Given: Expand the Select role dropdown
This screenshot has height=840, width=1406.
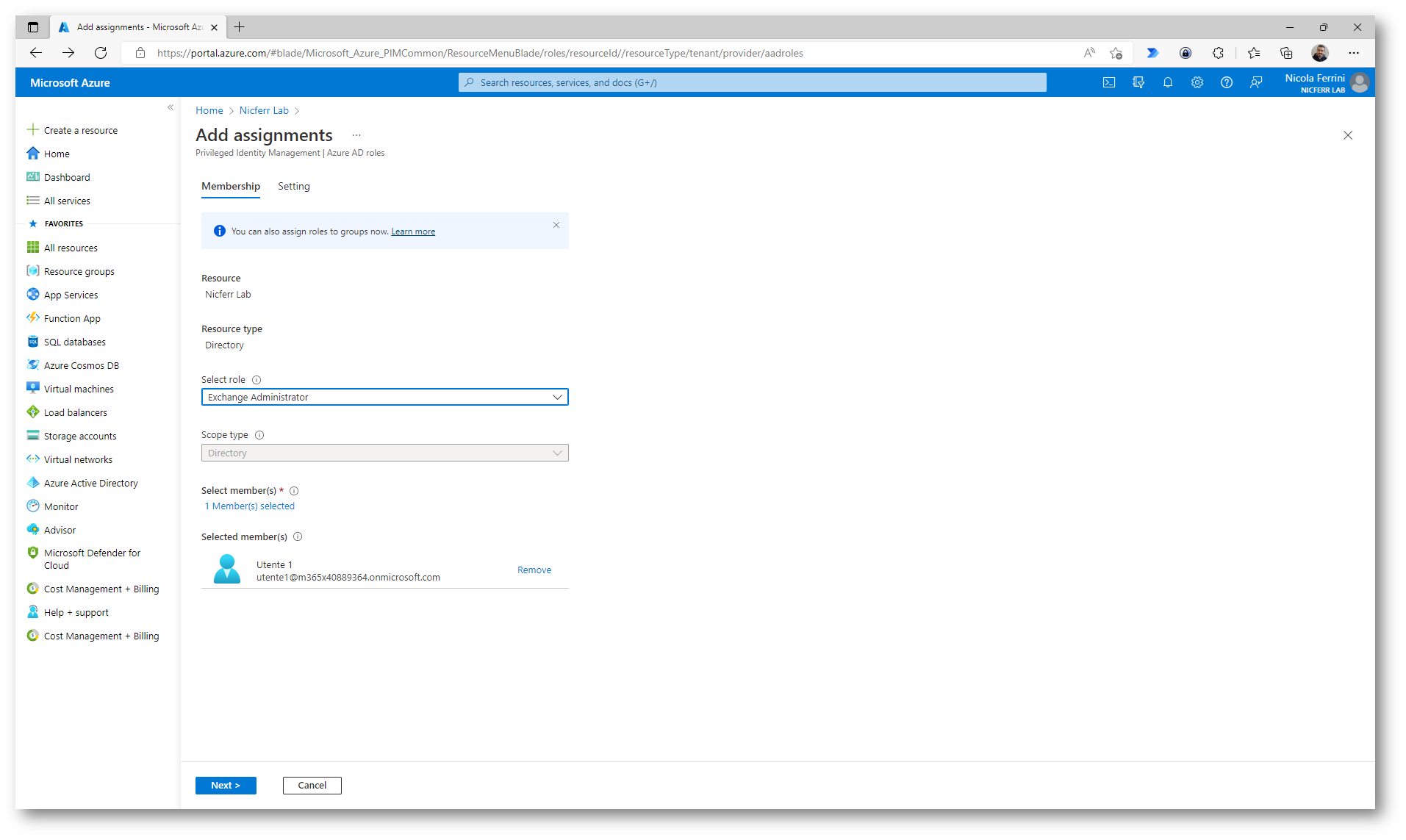Looking at the screenshot, I should tap(385, 398).
